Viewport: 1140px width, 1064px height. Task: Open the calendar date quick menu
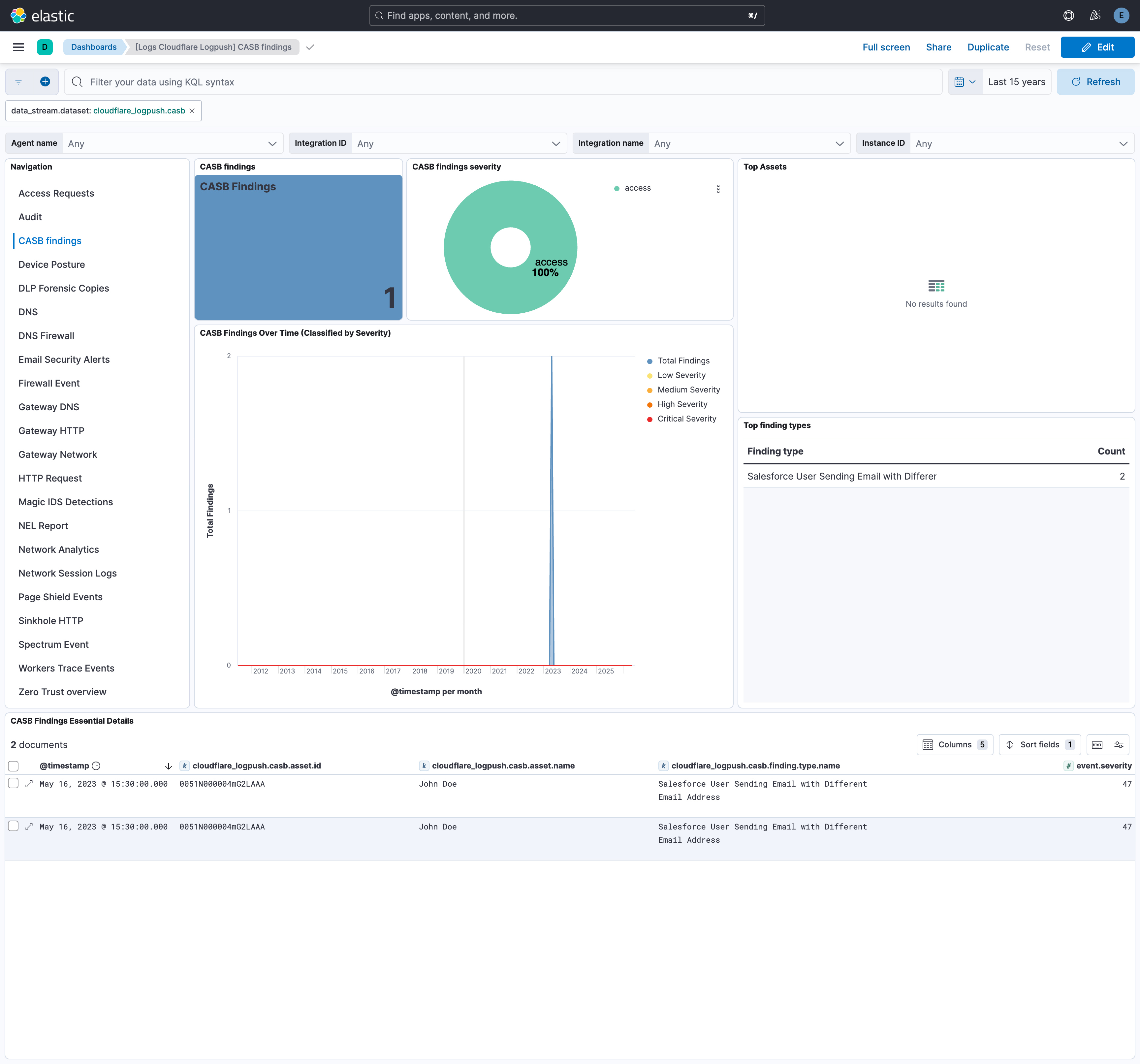pyautogui.click(x=965, y=82)
